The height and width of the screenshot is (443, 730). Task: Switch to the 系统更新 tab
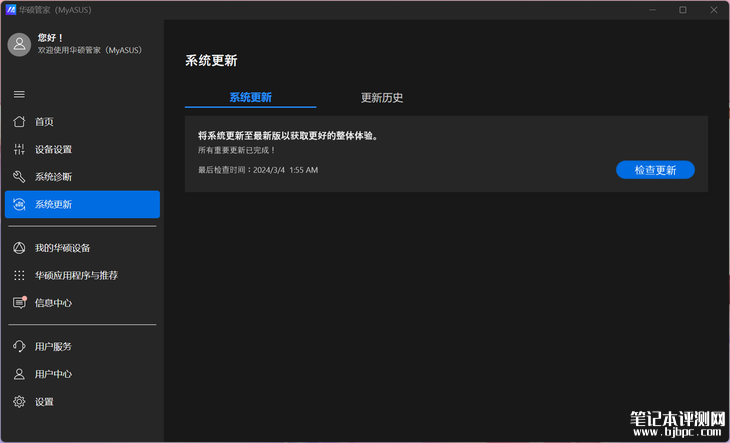pos(250,98)
